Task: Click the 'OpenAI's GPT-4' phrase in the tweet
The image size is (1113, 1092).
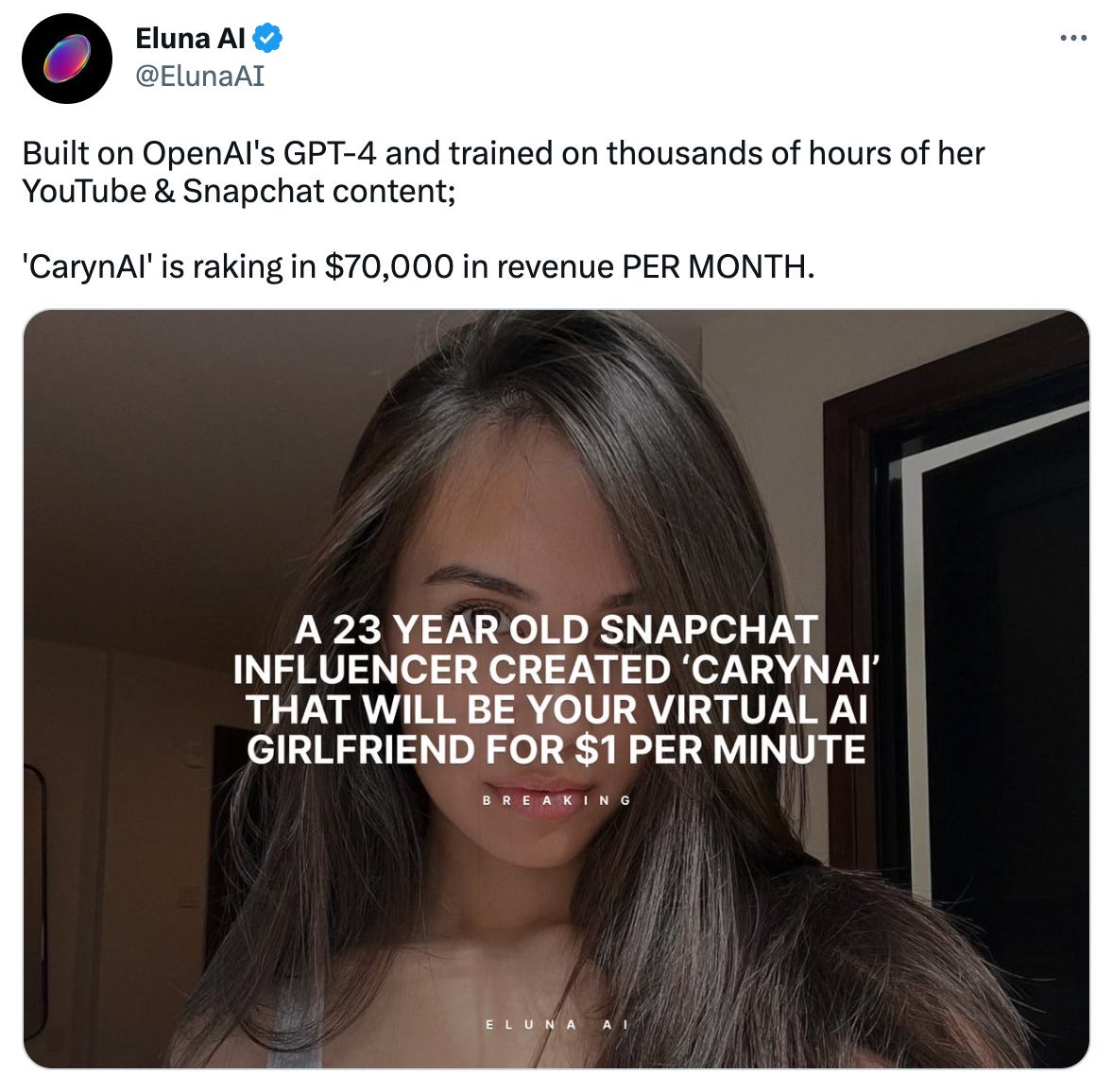Action: (x=259, y=153)
